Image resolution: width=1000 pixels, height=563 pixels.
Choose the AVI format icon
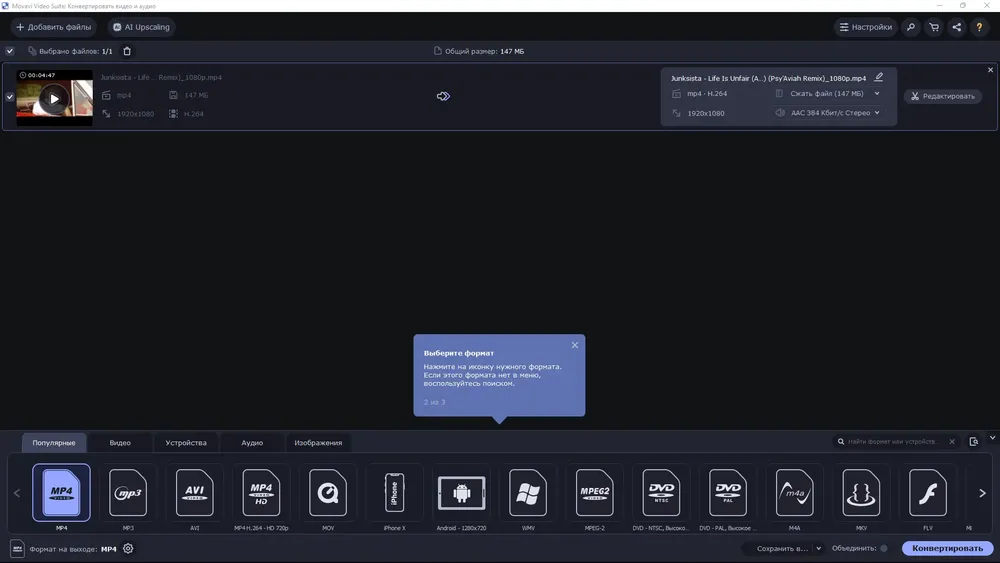point(195,492)
